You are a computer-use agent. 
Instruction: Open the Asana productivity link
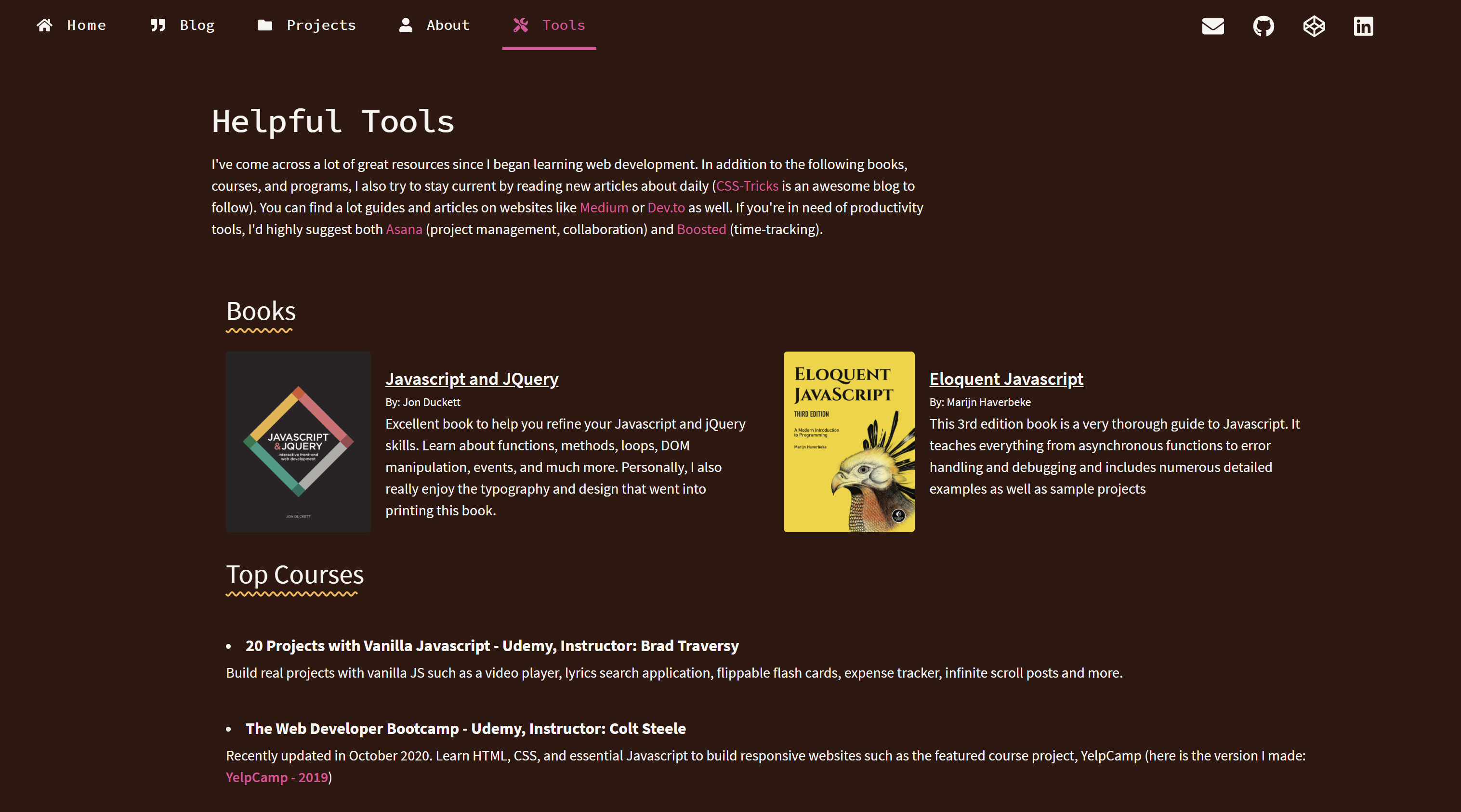click(404, 229)
